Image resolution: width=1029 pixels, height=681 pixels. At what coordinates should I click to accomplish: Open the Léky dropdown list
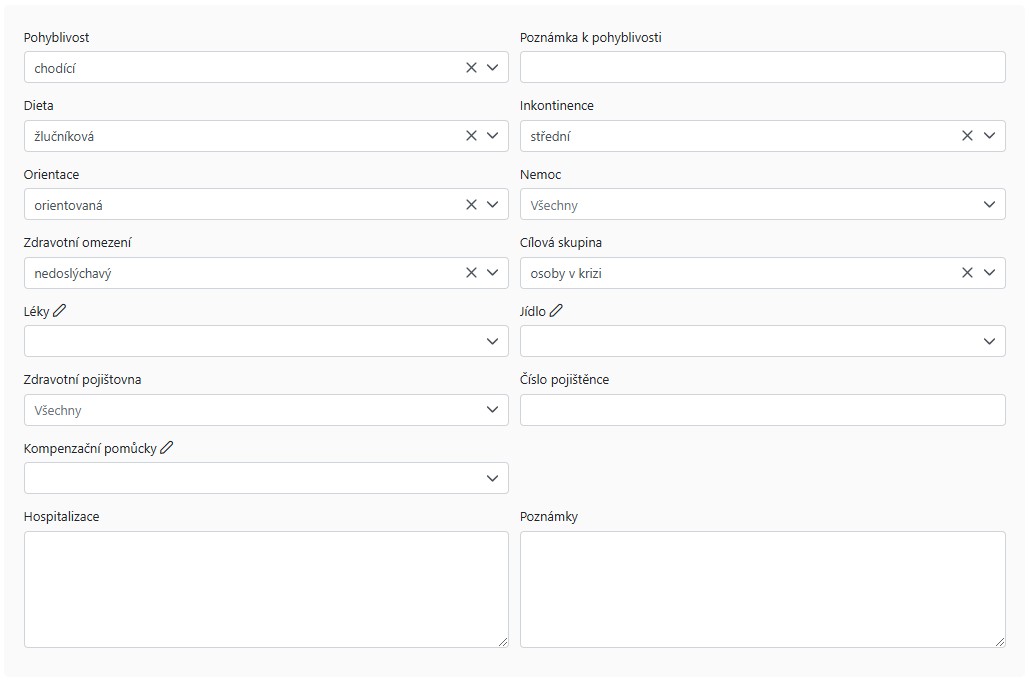tap(266, 341)
